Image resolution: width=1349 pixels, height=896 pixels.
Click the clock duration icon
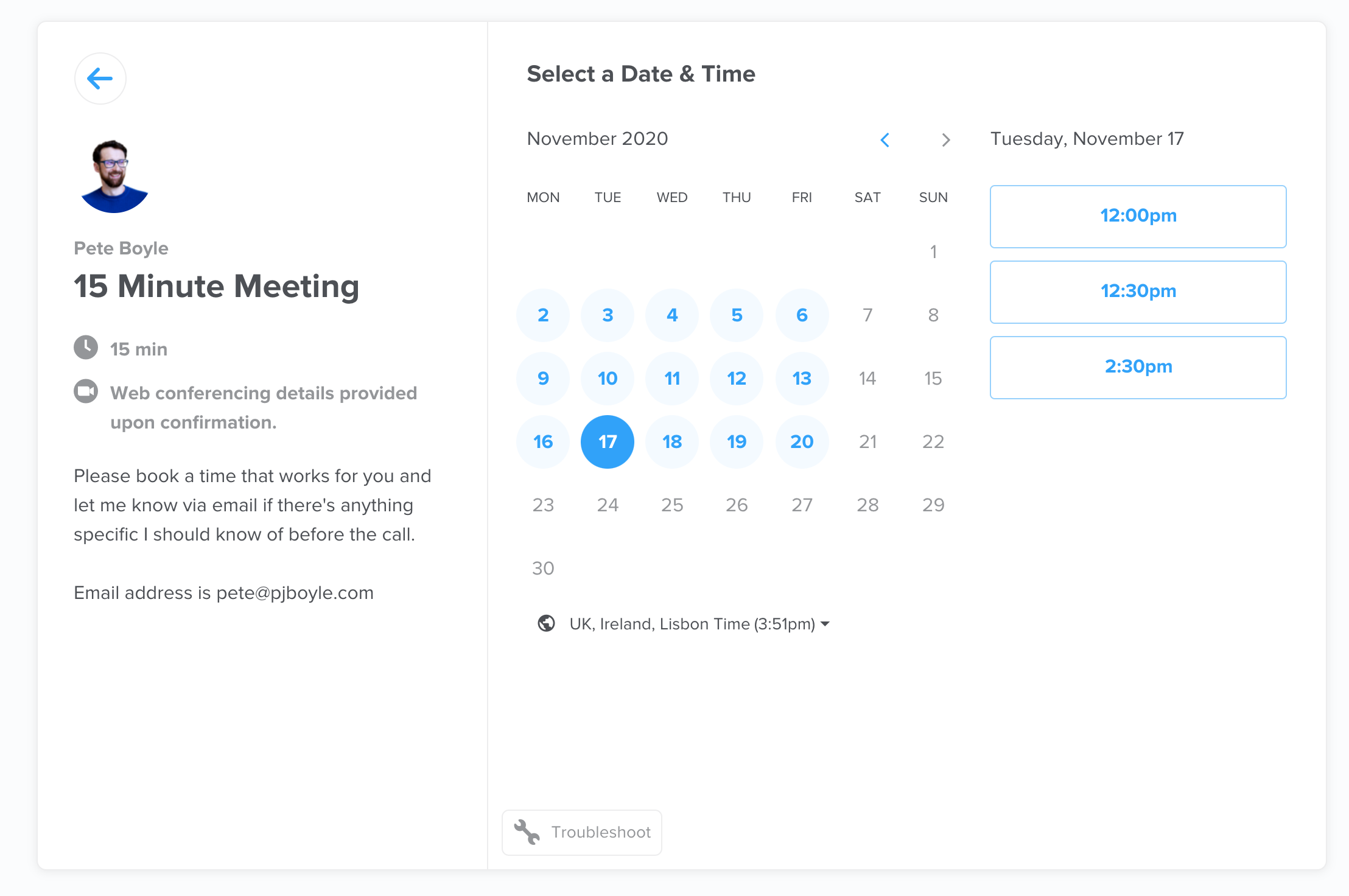coord(86,348)
